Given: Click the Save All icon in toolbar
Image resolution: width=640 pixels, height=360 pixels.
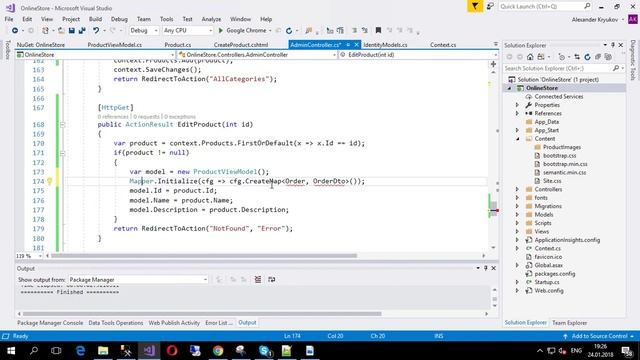Looking at the screenshot, I should 82,31.
